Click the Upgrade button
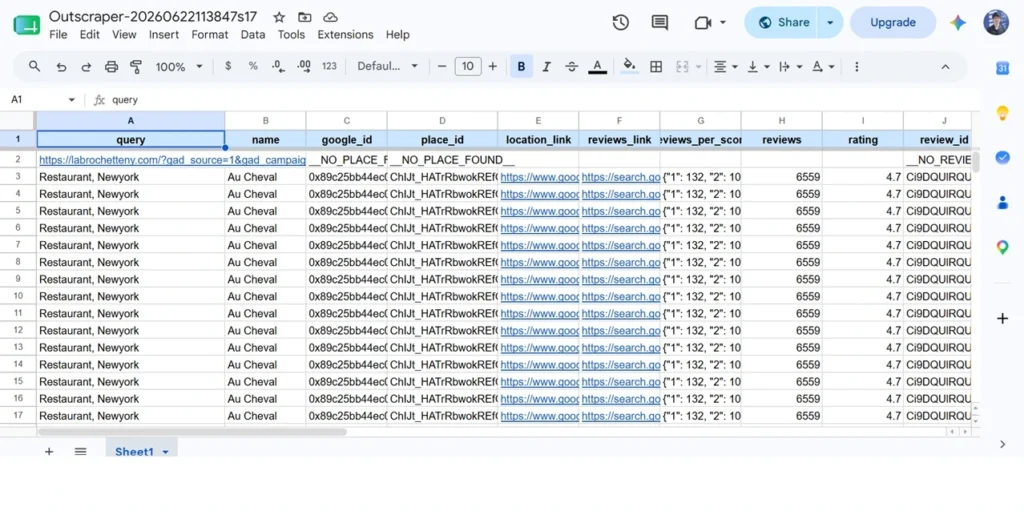This screenshot has width=1024, height=519. click(x=893, y=22)
